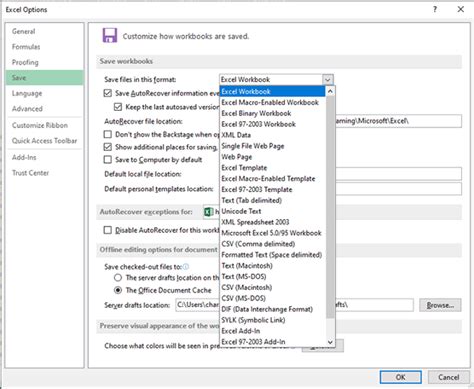
Task: Choose Microsoft Excel 5.0/95 Workbook
Action: click(272, 233)
